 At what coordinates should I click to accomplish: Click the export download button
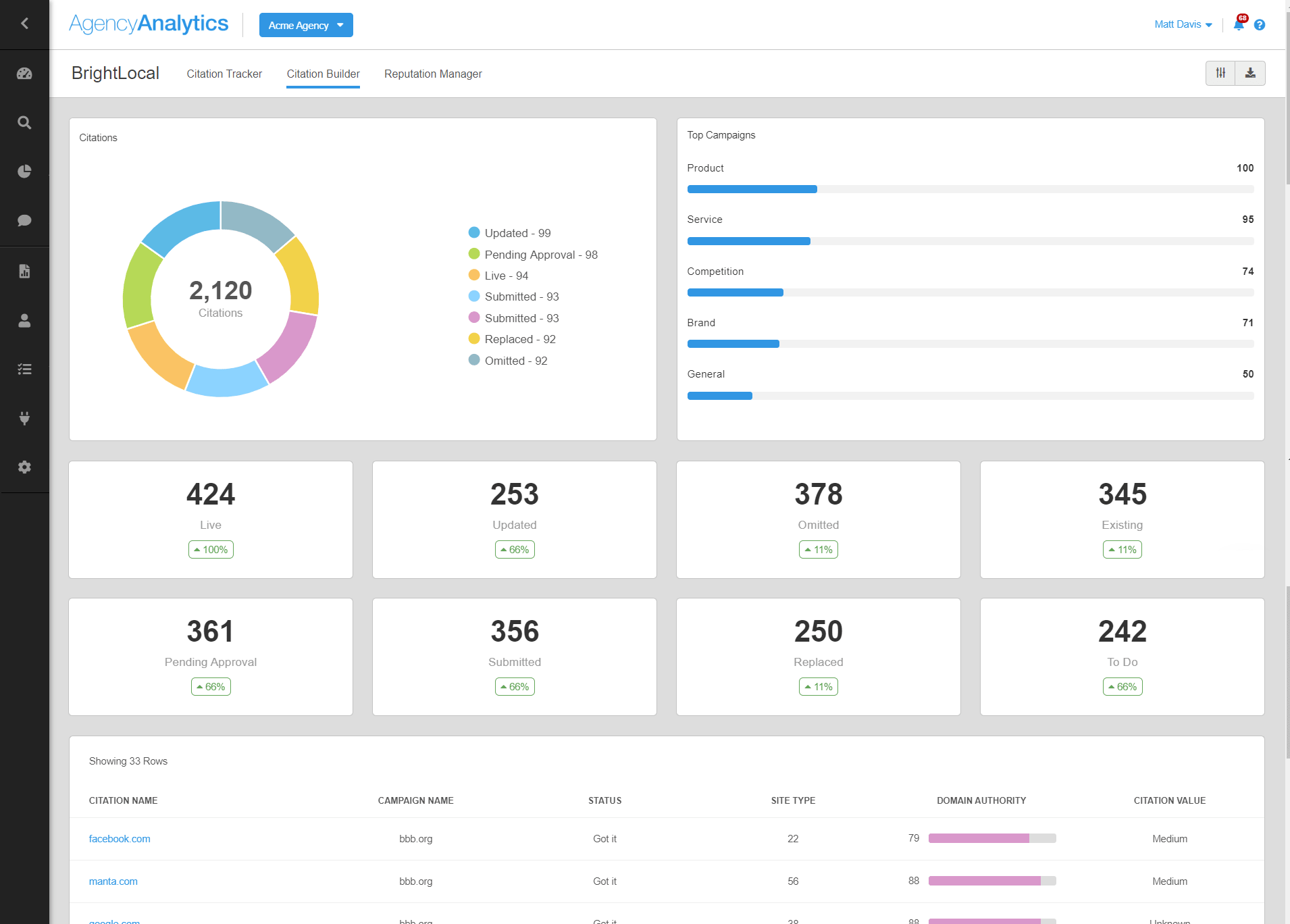(x=1251, y=73)
